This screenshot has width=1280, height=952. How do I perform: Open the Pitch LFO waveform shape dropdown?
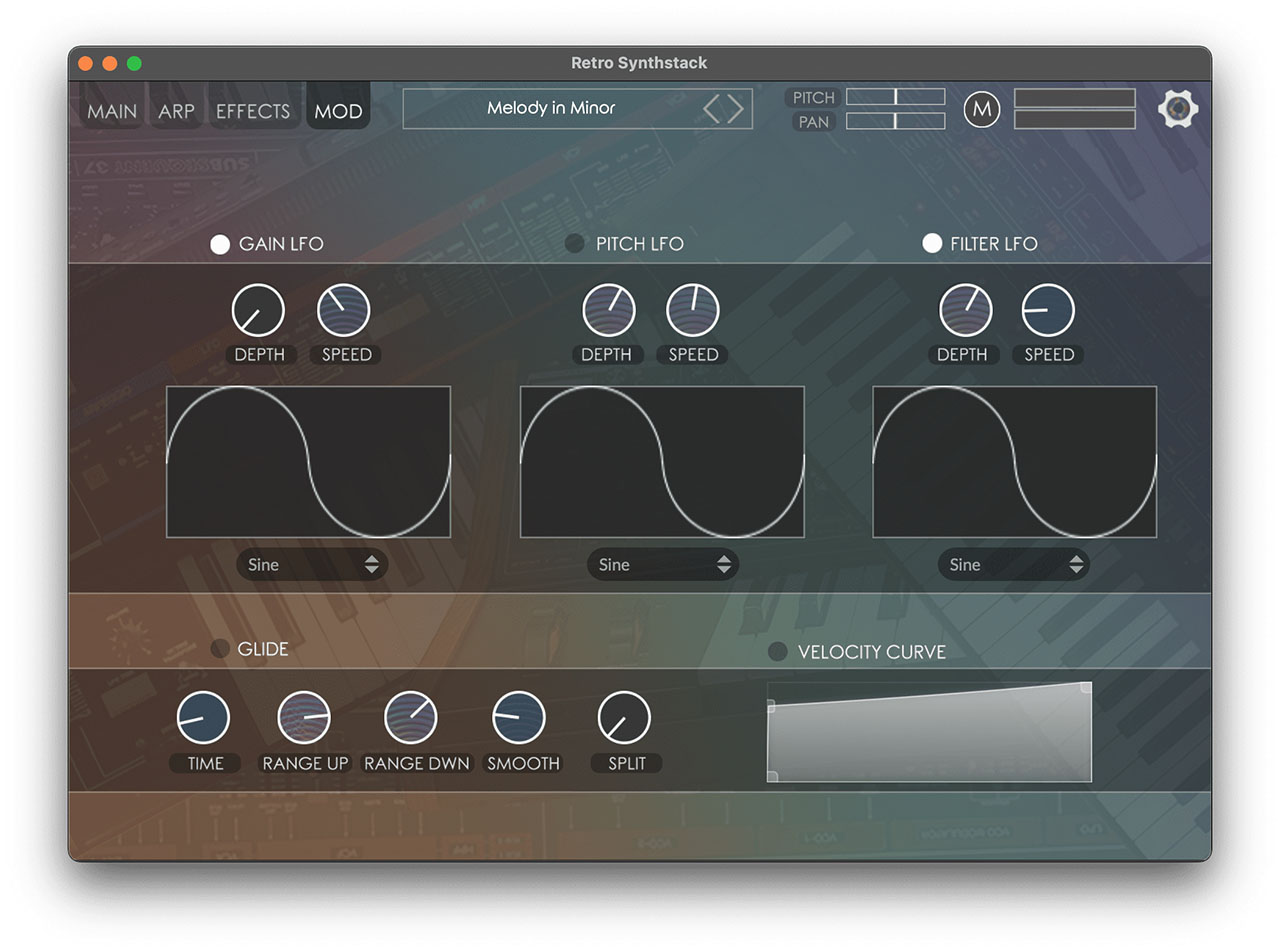[x=662, y=565]
